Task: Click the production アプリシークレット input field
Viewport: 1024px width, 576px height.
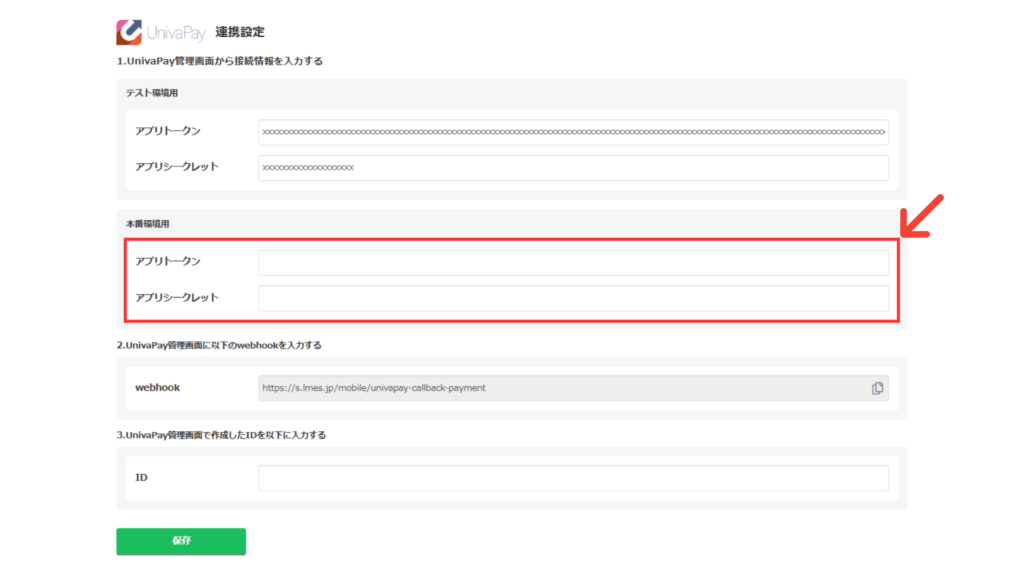Action: pyautogui.click(x=573, y=298)
